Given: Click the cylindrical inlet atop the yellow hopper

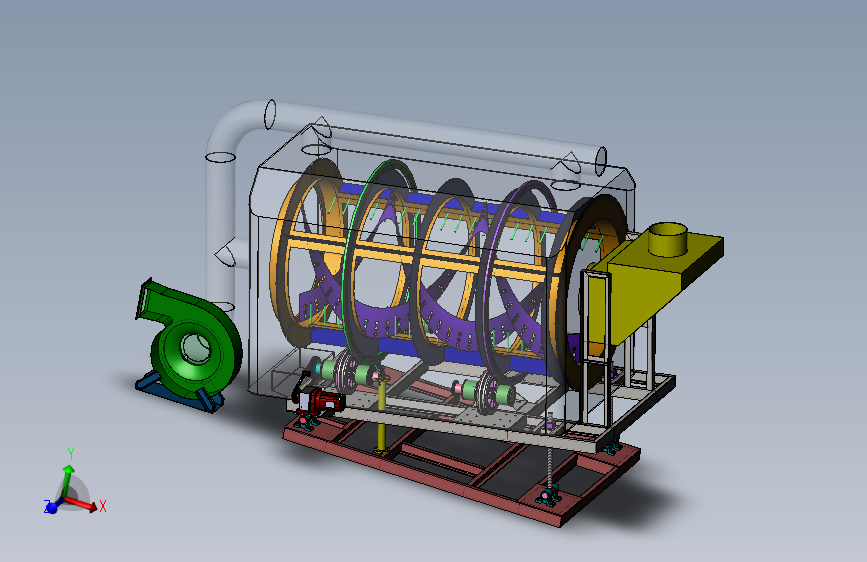Looking at the screenshot, I should (667, 239).
